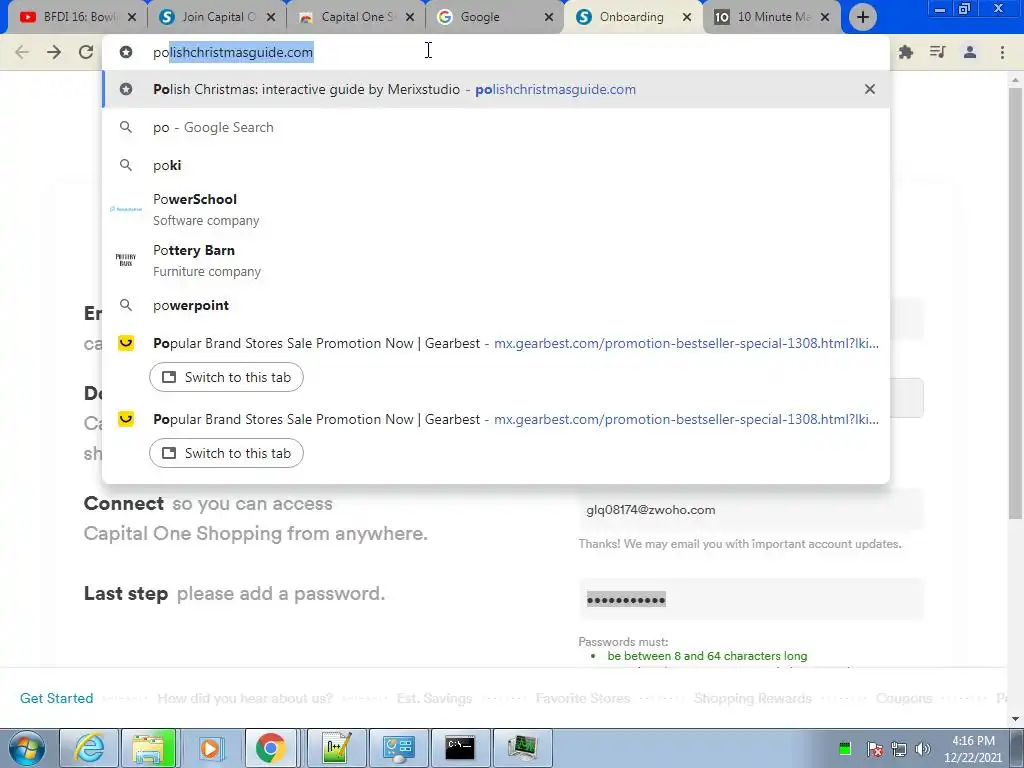Screen dimensions: 1024x768
Task: Open a new tab with plus button
Action: 863,17
